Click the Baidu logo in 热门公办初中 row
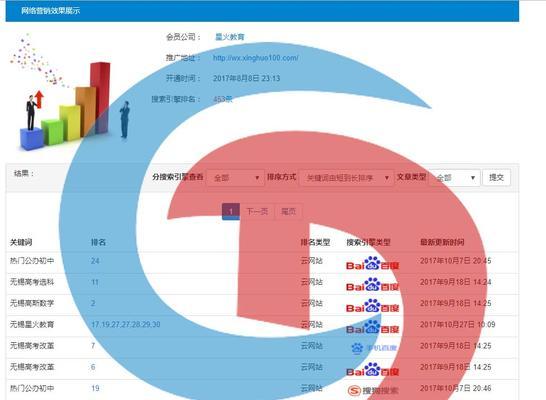Screen dimensions: 546x400 click(x=372, y=264)
